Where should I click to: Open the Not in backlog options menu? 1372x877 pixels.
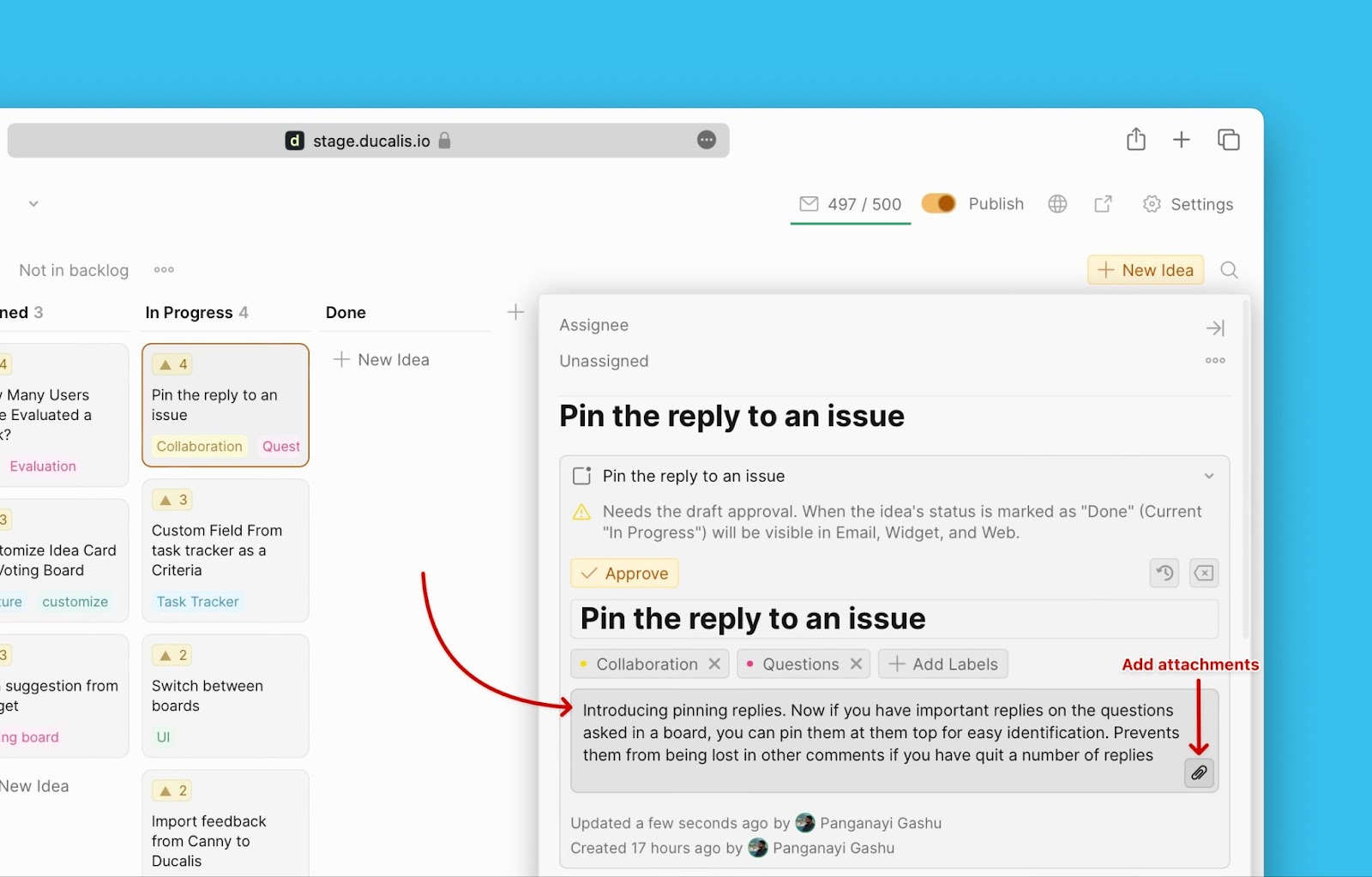click(x=164, y=270)
